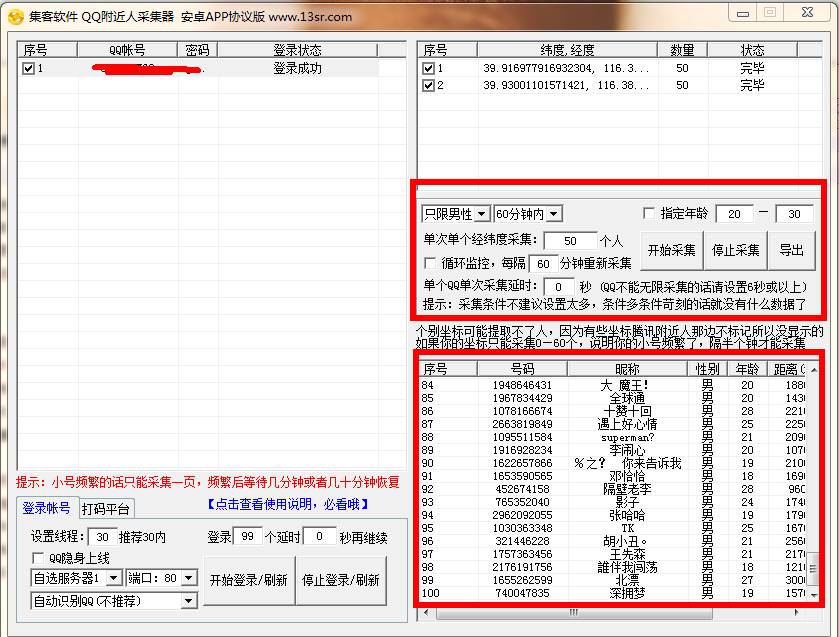Select result row nicknamed 全球通
The height and width of the screenshot is (637, 839).
(613, 398)
